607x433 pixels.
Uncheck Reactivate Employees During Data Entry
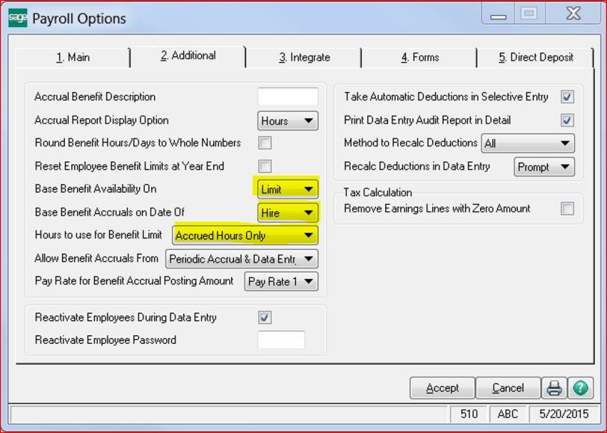pyautogui.click(x=265, y=318)
